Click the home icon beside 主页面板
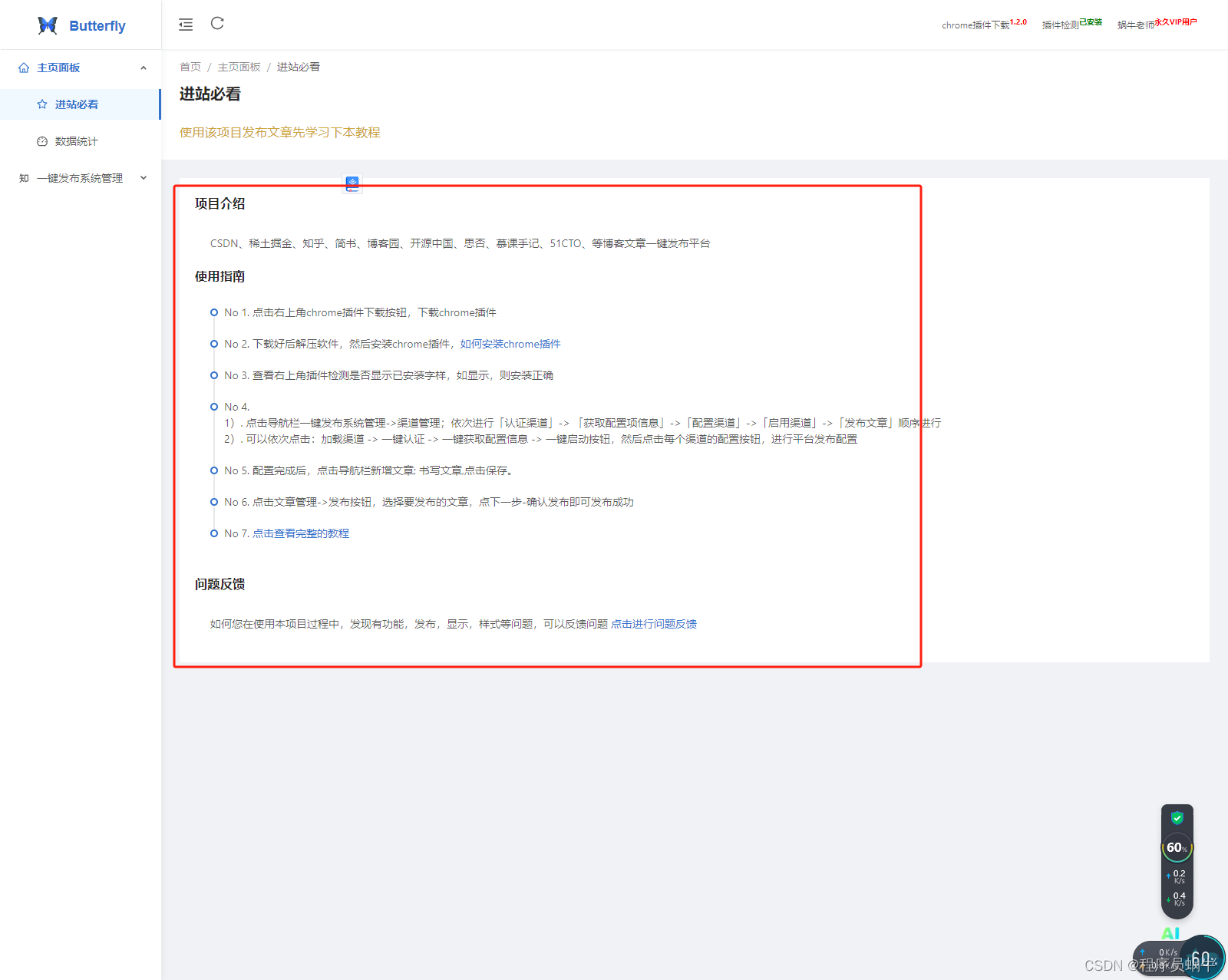The image size is (1228, 980). 24,68
